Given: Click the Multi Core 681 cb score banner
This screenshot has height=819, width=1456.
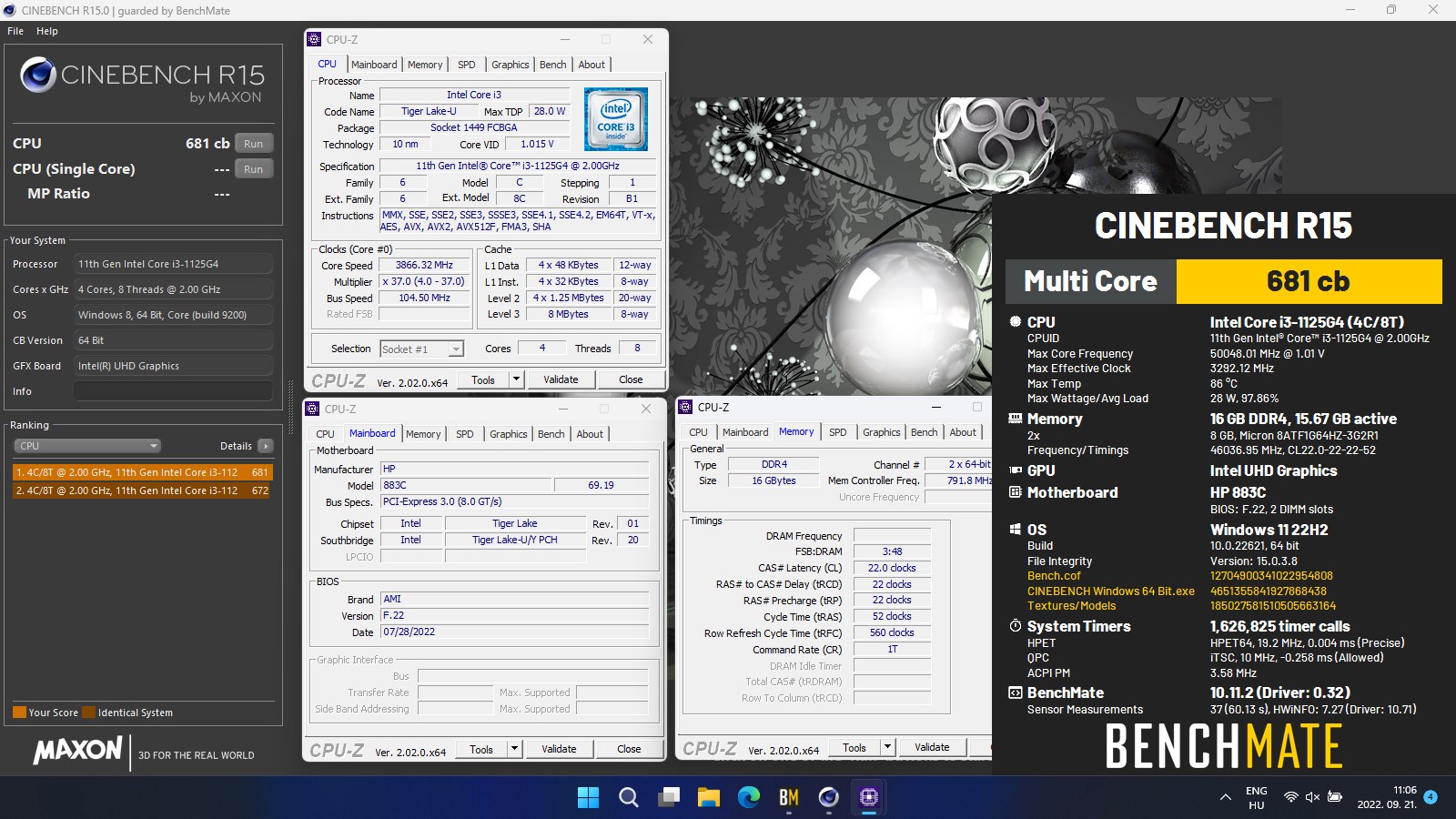Looking at the screenshot, I should (1224, 281).
